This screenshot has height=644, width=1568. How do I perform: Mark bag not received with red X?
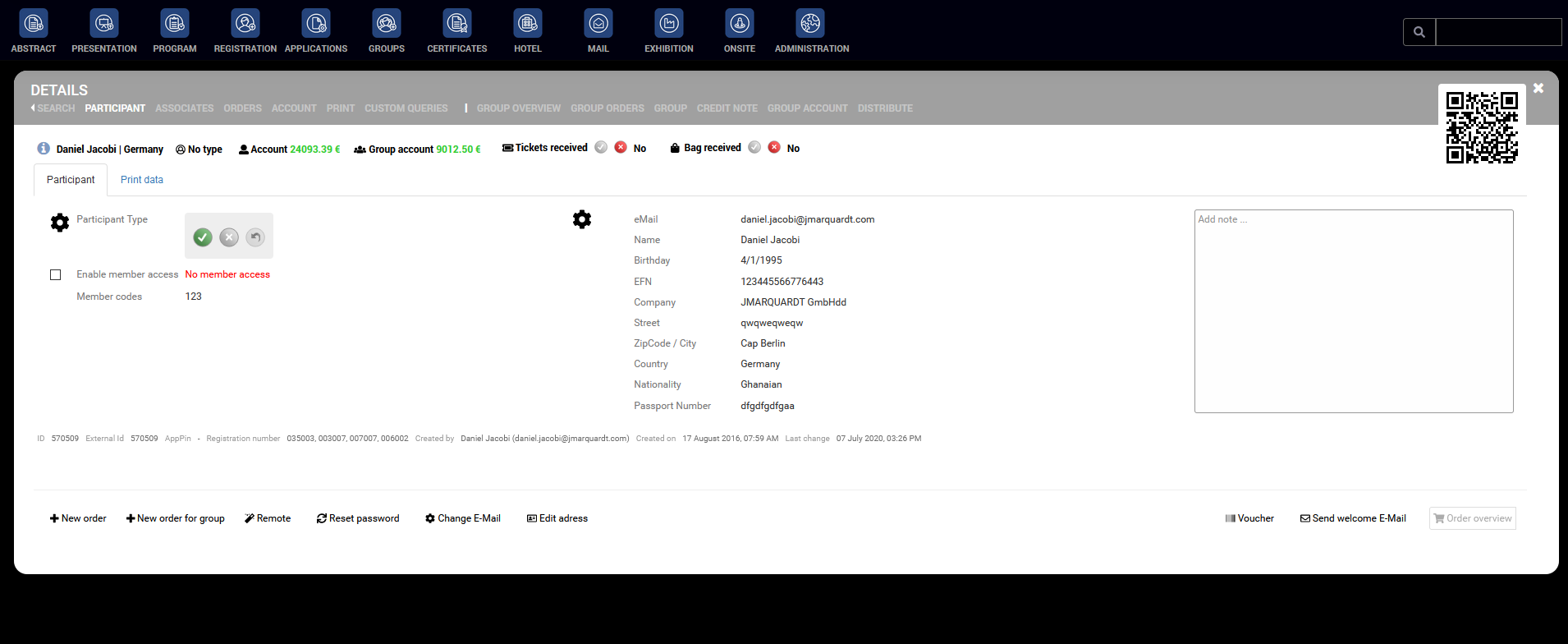pyautogui.click(x=774, y=147)
